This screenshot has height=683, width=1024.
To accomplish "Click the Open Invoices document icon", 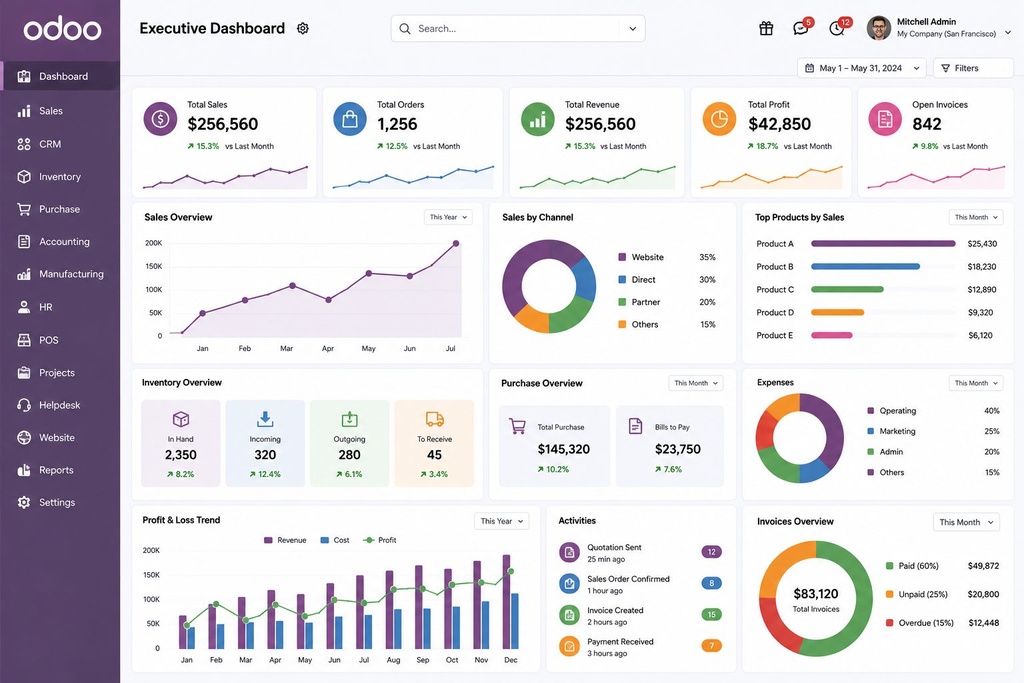I will (885, 119).
